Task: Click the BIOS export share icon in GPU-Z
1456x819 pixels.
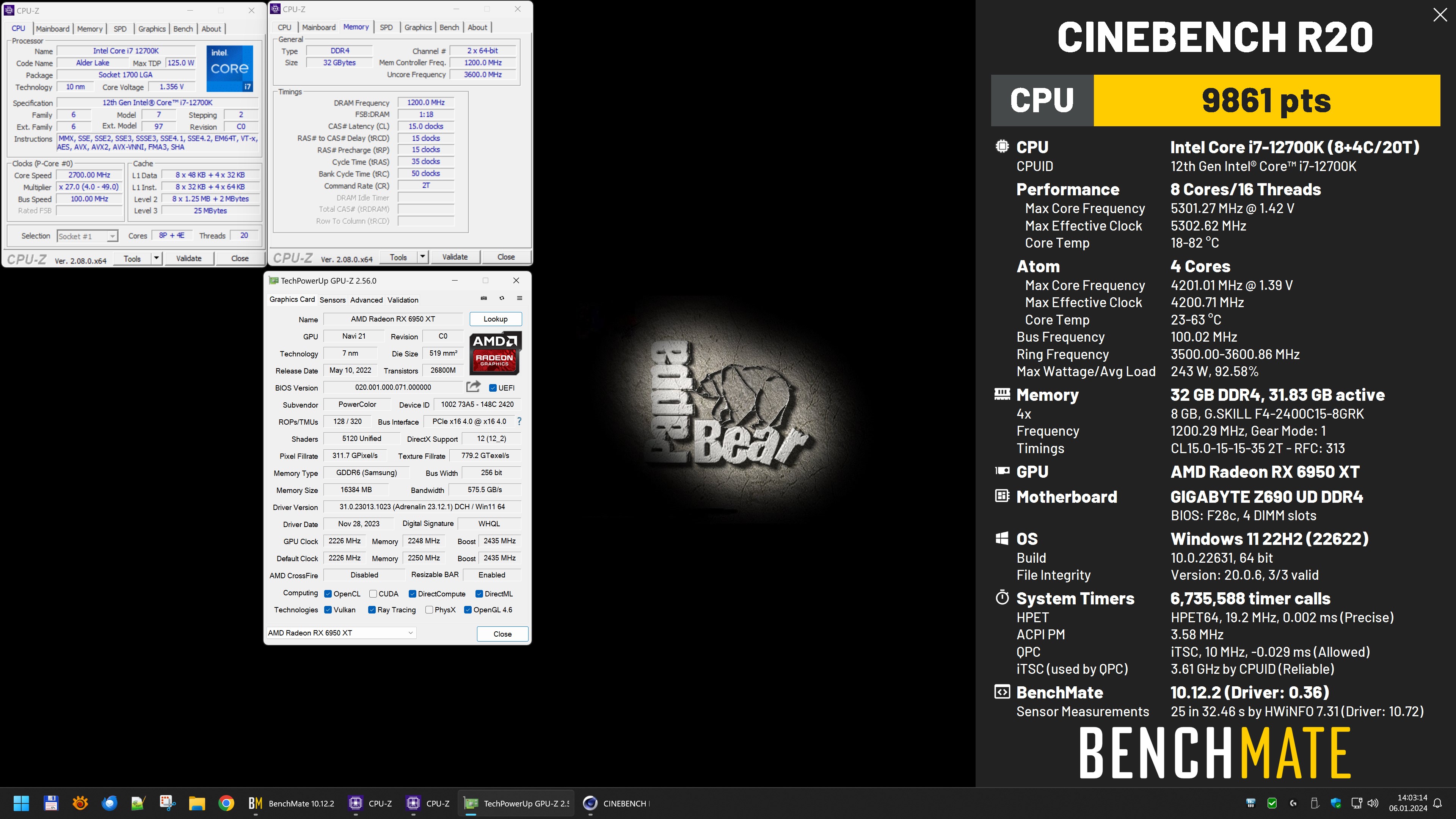Action: (473, 387)
